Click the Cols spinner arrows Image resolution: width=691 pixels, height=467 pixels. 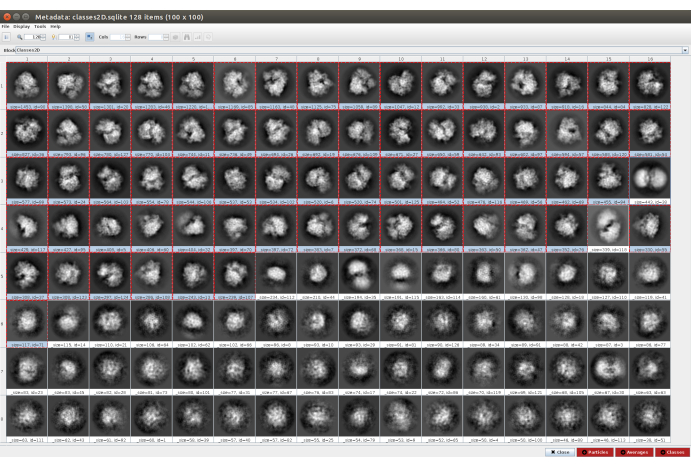click(x=129, y=36)
